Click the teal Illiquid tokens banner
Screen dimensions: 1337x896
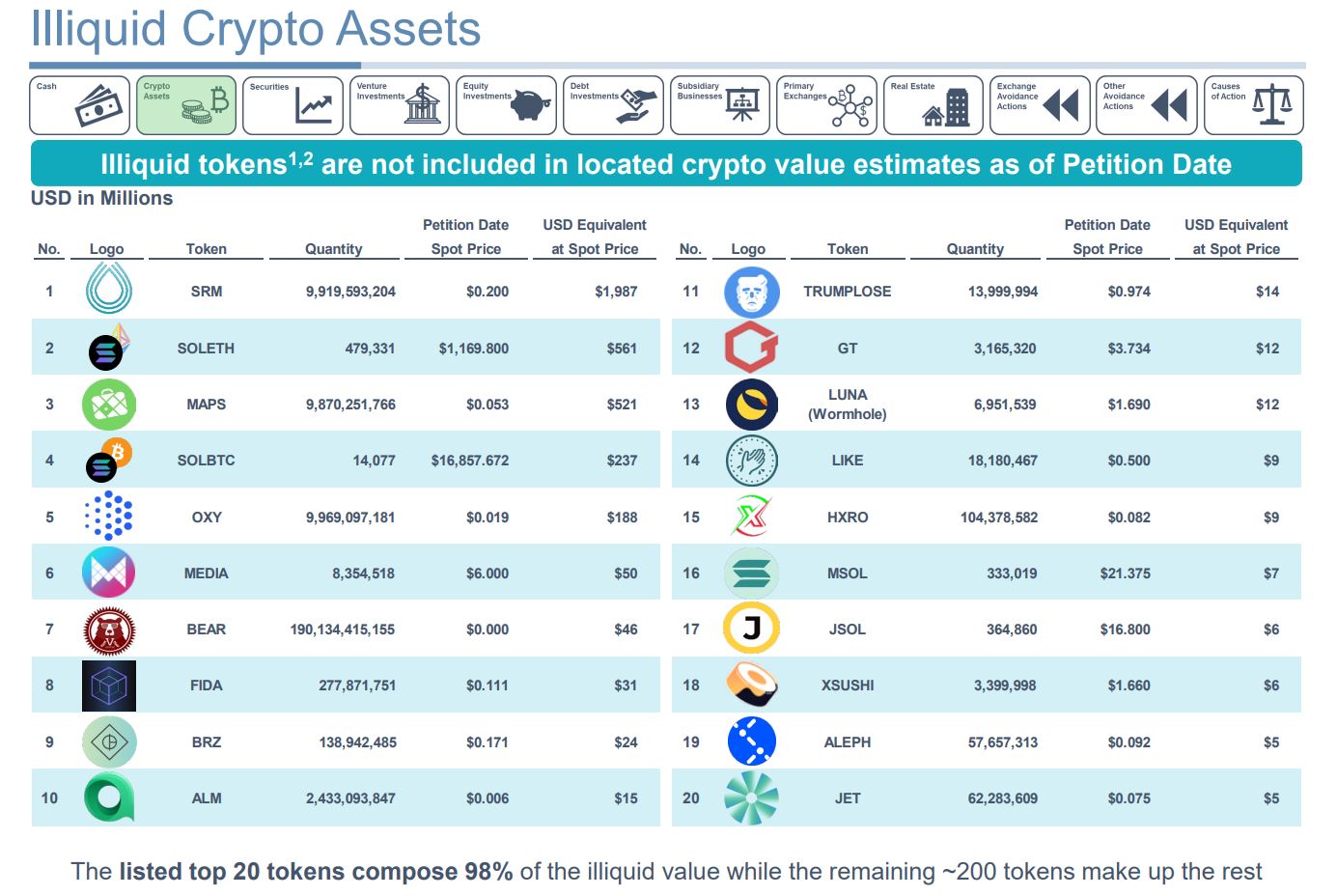tap(666, 163)
